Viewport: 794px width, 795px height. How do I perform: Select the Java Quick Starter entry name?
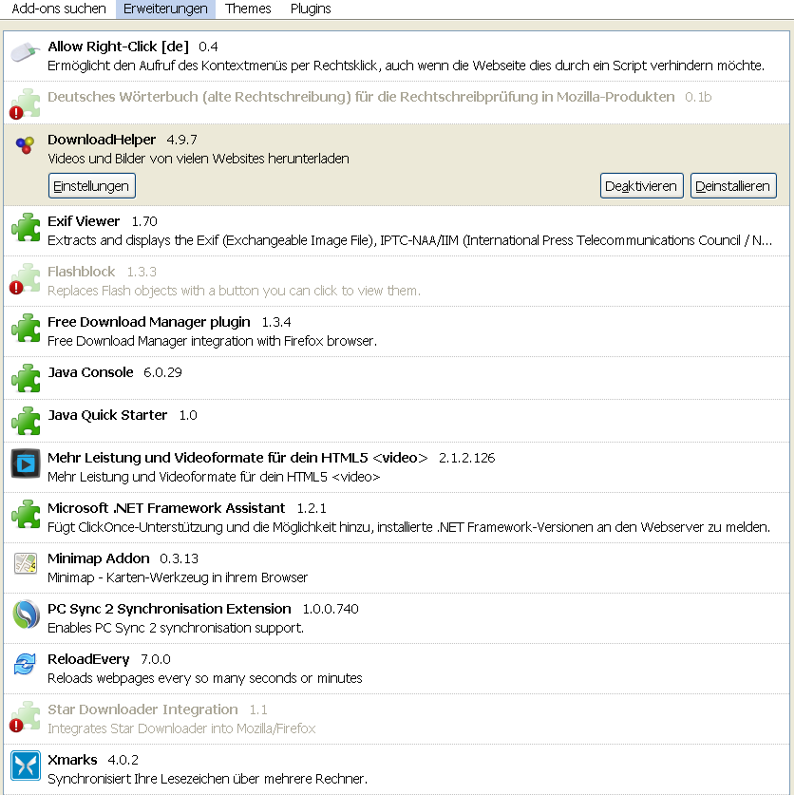(107, 415)
